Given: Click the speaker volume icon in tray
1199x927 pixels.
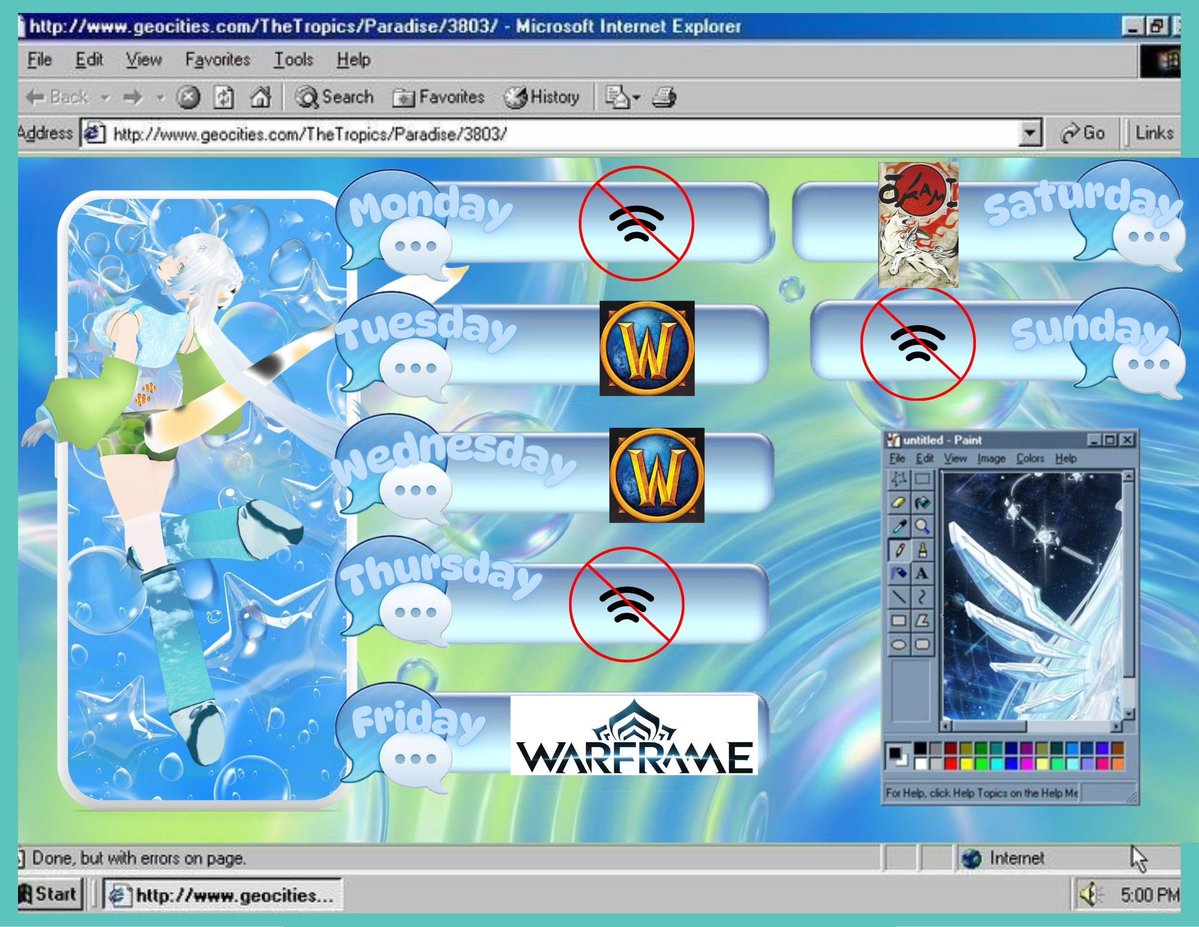Looking at the screenshot, I should click(1090, 893).
